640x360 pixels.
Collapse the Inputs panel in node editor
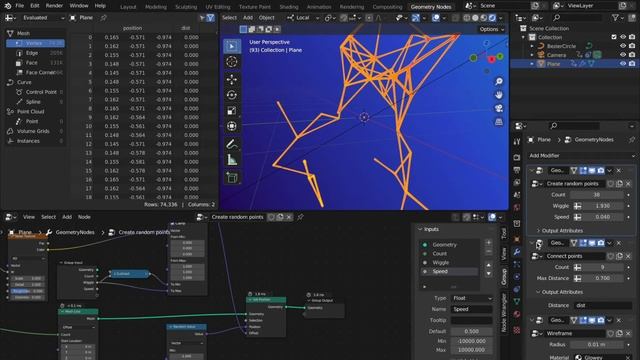pos(428,229)
